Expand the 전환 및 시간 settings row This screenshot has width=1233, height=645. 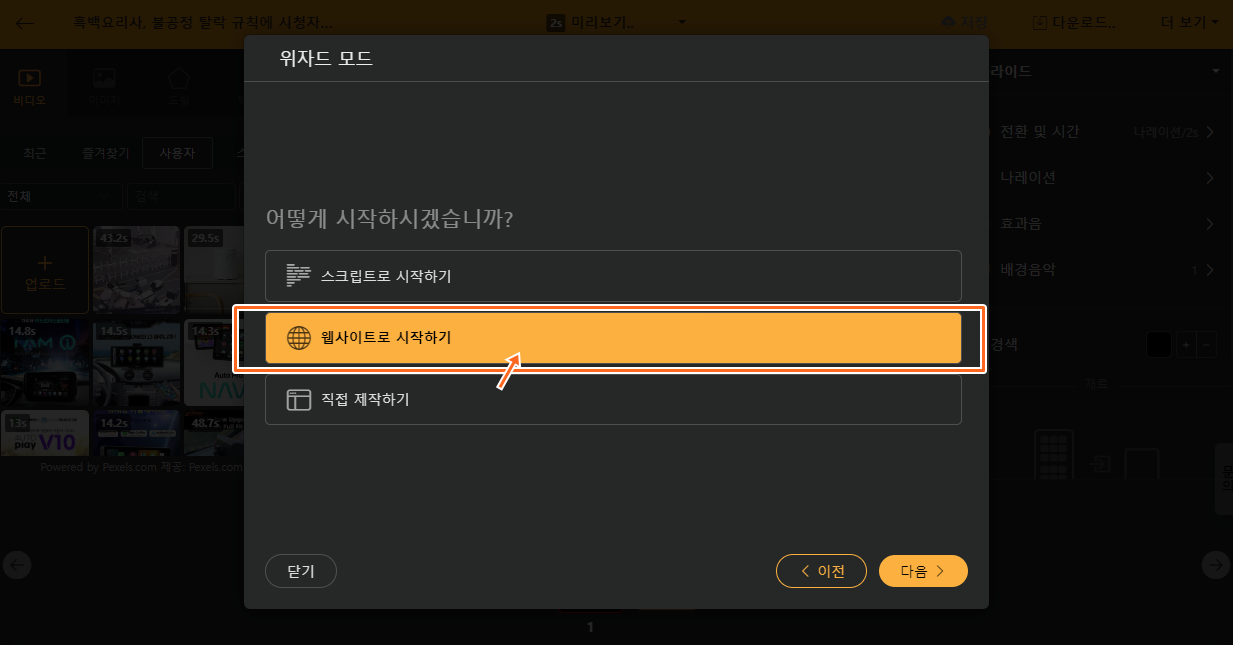coord(1098,132)
